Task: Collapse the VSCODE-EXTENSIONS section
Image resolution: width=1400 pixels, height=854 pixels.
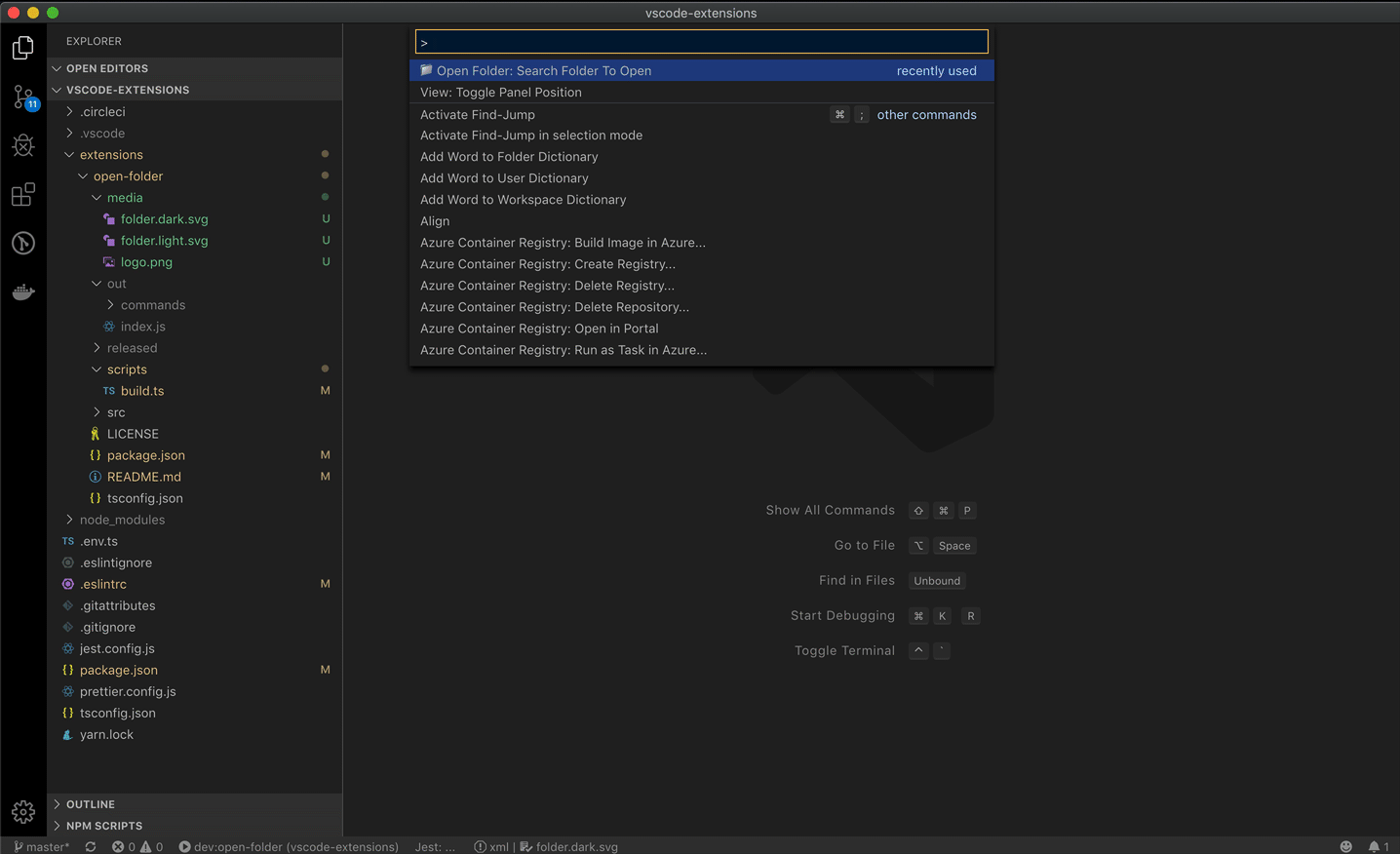Action: click(x=195, y=90)
